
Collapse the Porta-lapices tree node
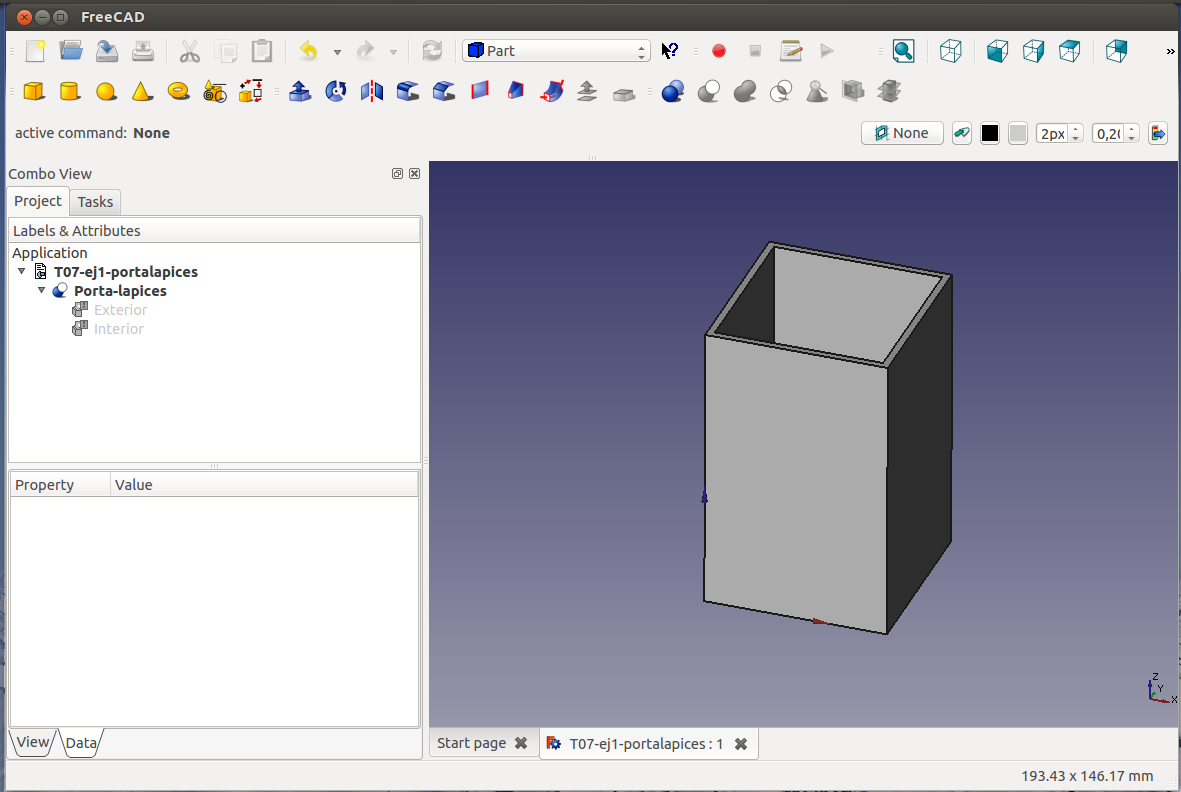[42, 291]
